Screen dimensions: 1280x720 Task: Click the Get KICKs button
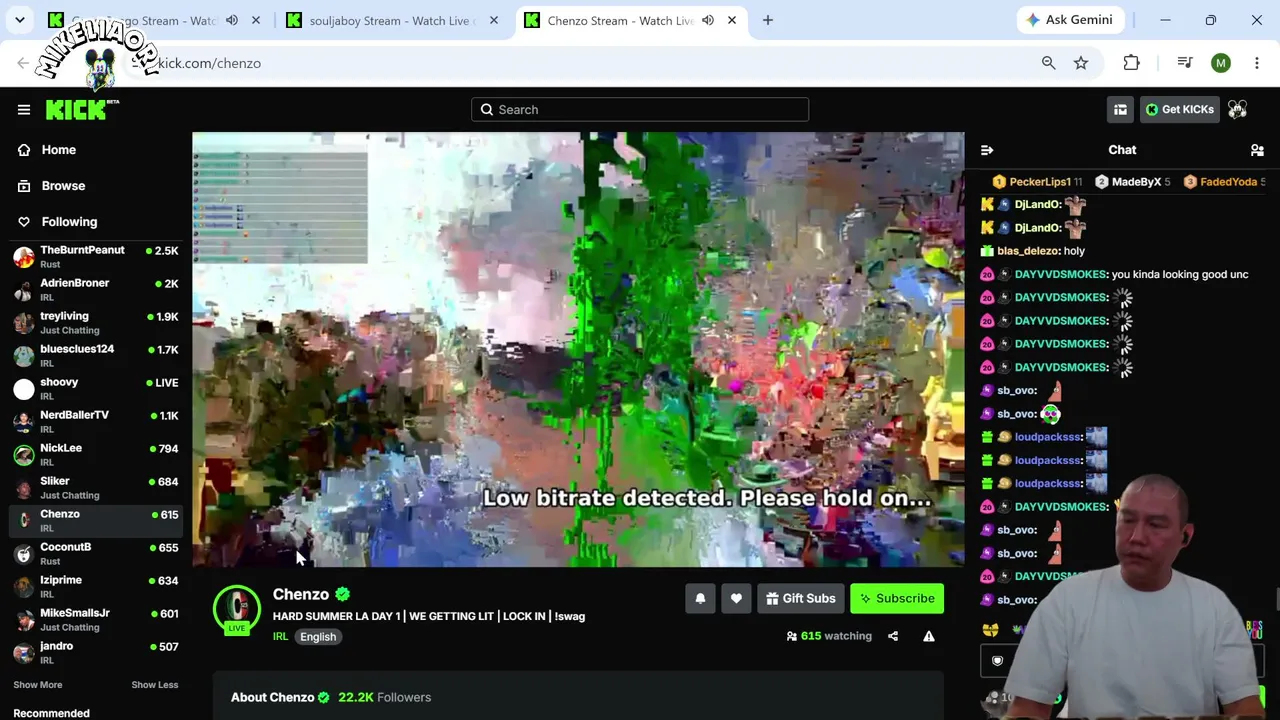click(1179, 110)
